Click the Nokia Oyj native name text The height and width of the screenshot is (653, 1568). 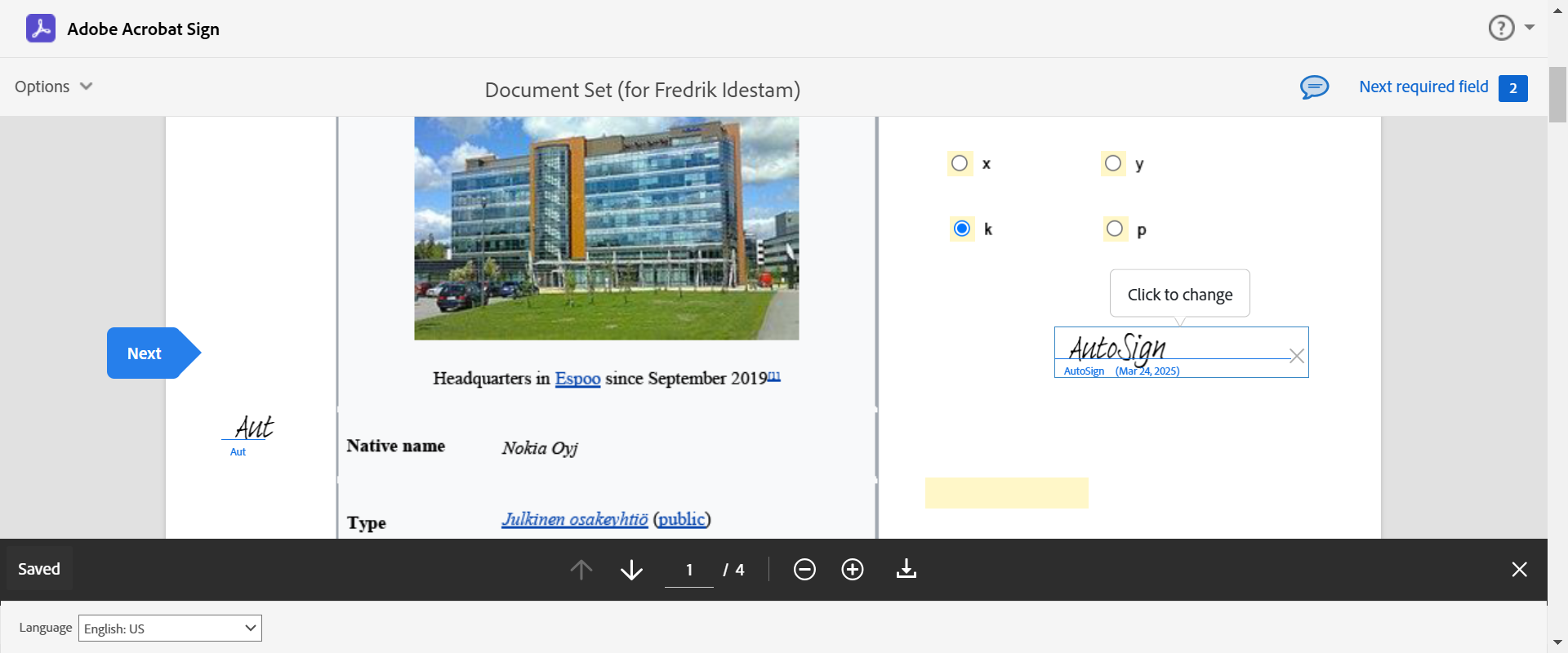(x=540, y=448)
